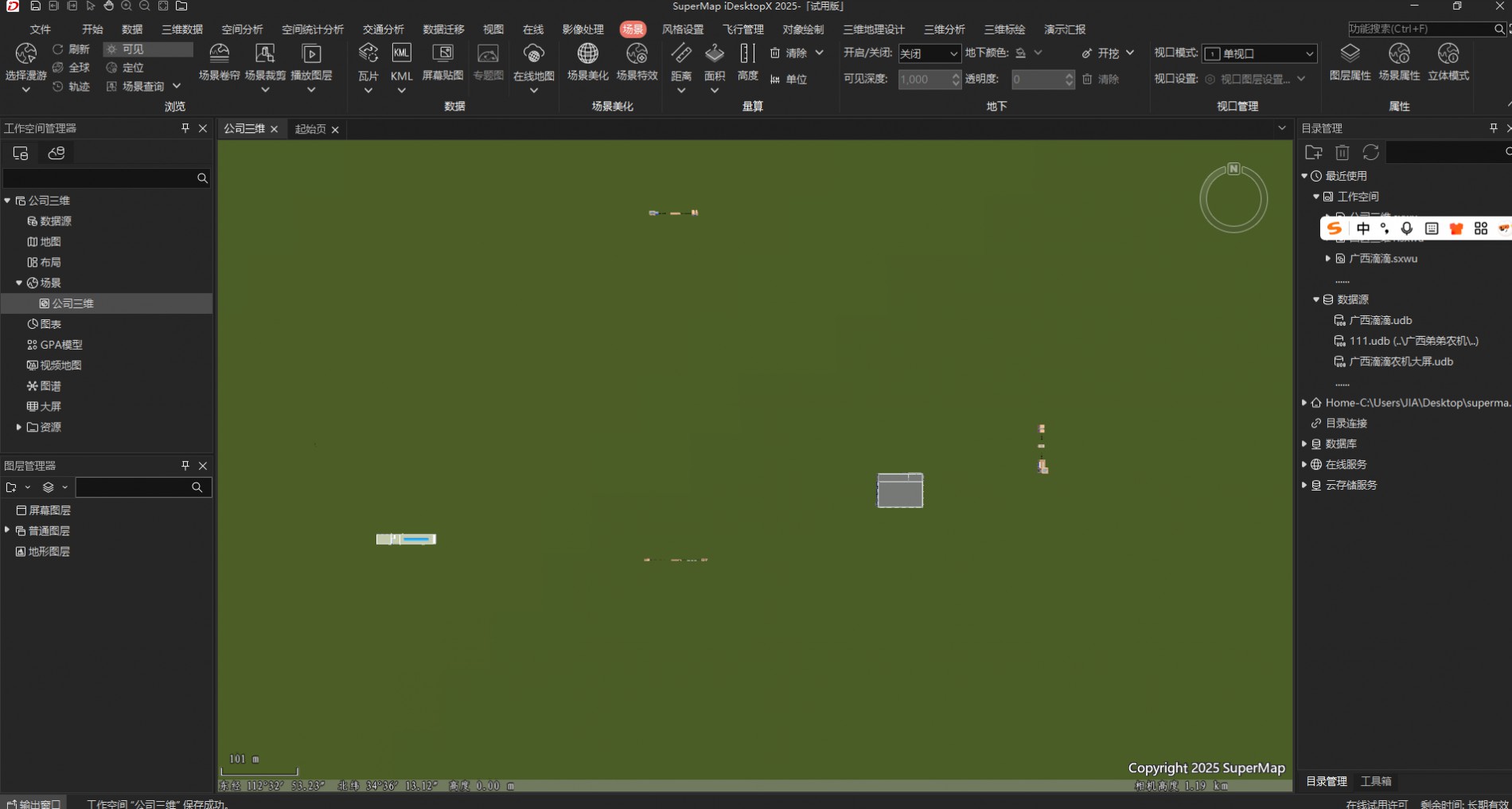Click the 场景美化 scene beautify icon
This screenshot has width=1512, height=809.
point(587,53)
